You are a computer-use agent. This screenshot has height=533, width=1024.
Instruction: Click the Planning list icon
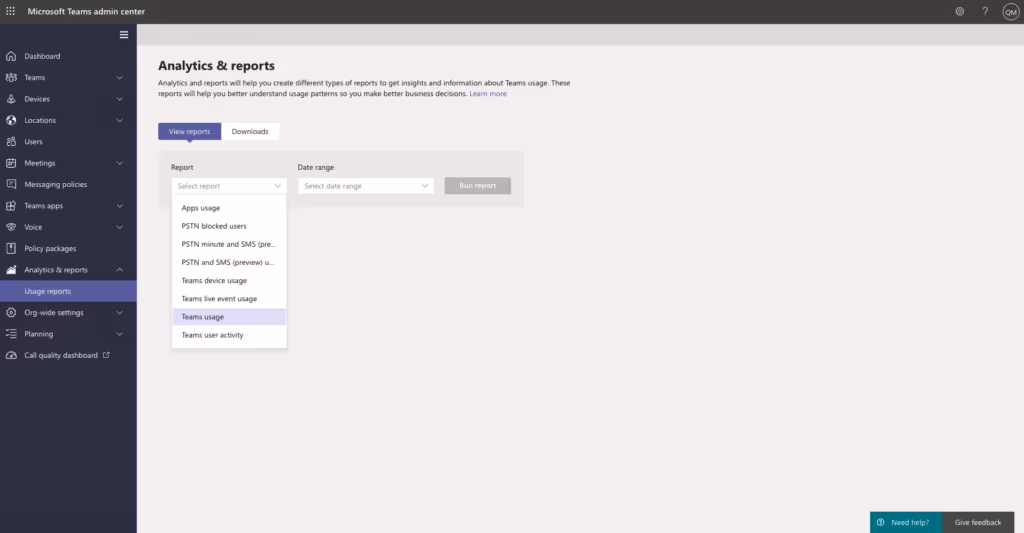tap(11, 334)
